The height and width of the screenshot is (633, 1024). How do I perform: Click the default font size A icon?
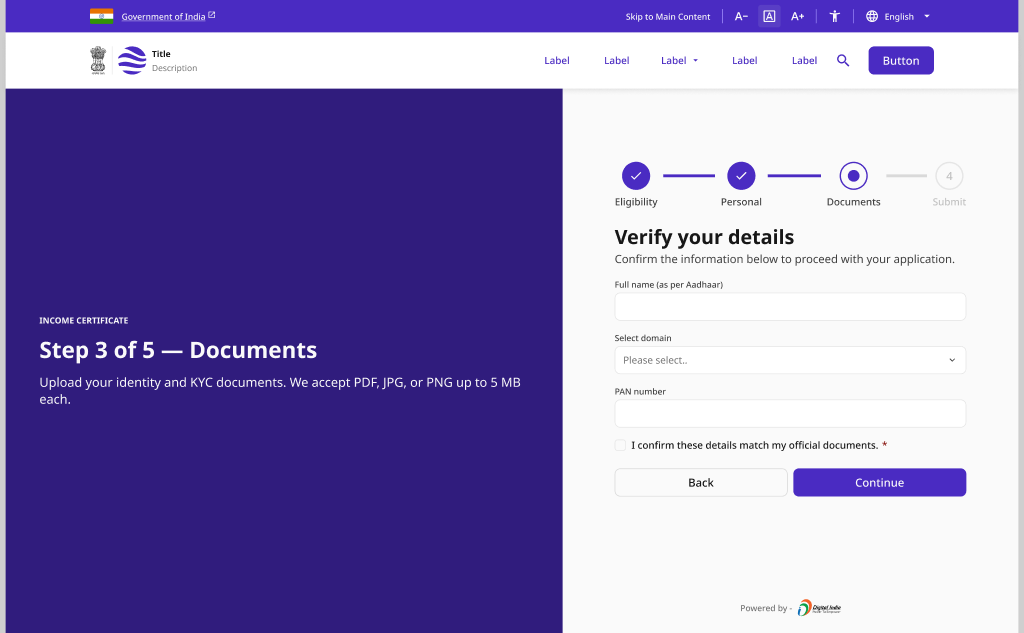tap(769, 16)
